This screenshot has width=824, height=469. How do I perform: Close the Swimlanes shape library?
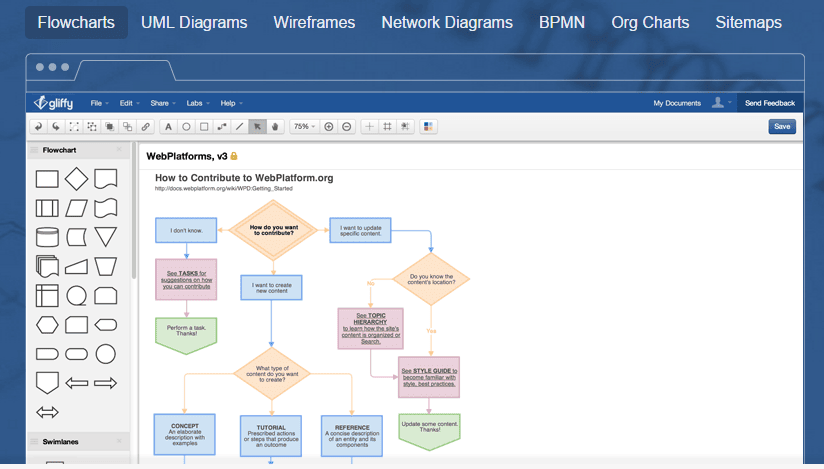tap(119, 441)
